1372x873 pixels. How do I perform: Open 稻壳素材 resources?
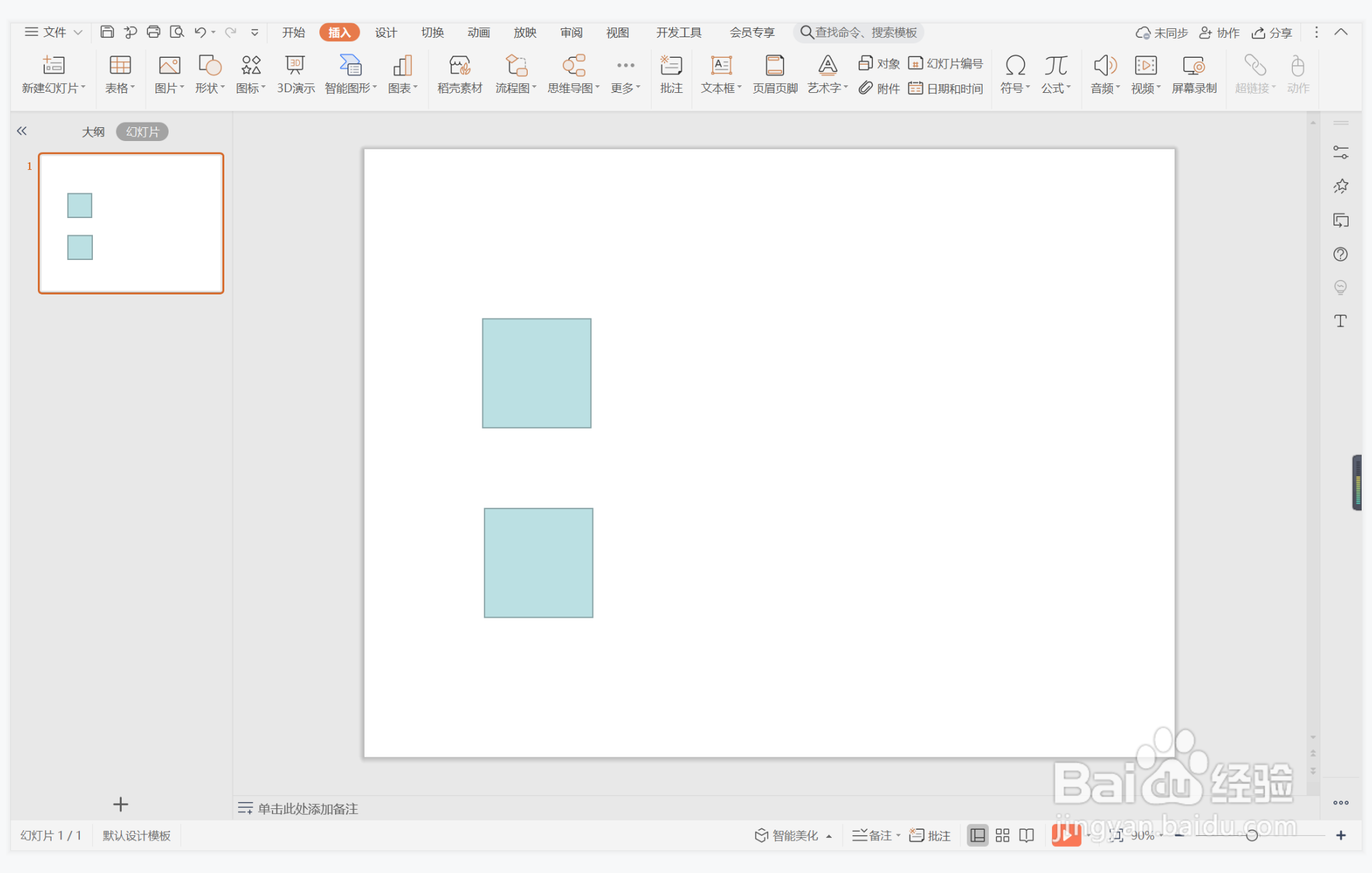[460, 74]
